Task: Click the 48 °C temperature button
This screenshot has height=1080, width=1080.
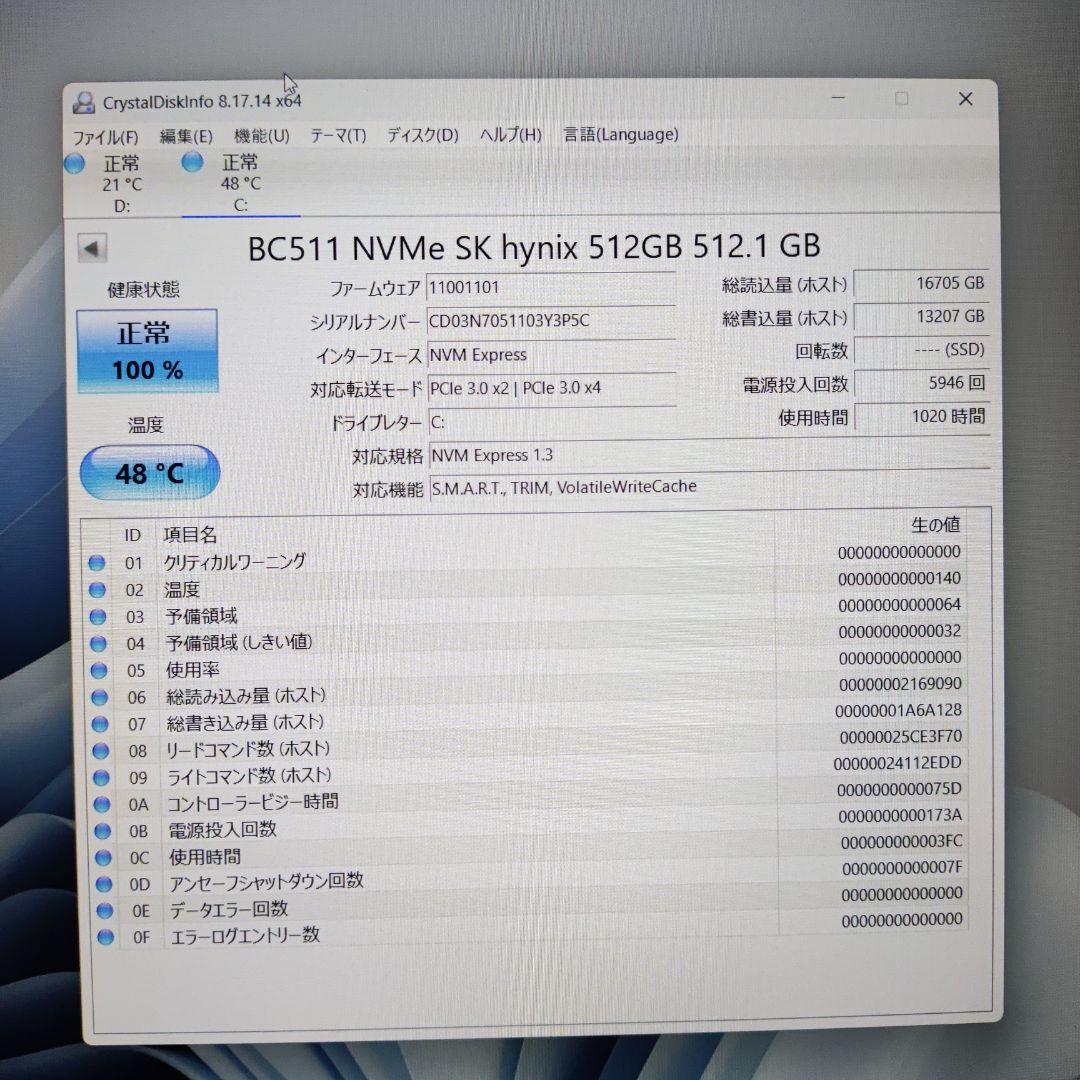Action: point(150,472)
